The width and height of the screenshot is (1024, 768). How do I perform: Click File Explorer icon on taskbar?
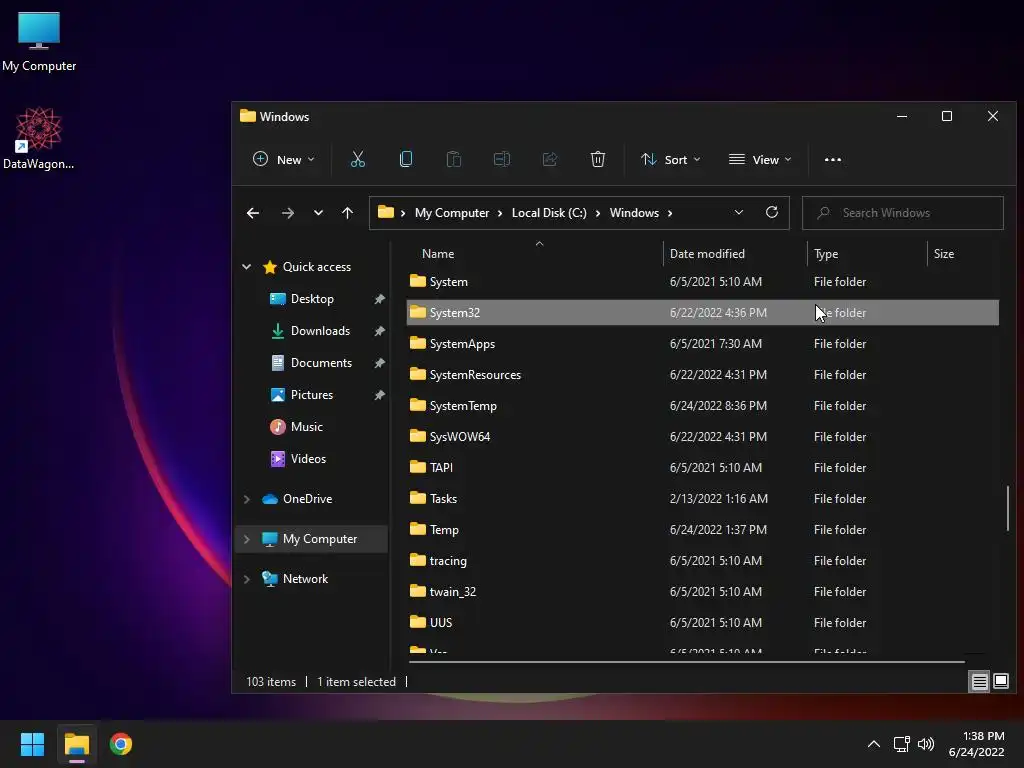point(76,744)
